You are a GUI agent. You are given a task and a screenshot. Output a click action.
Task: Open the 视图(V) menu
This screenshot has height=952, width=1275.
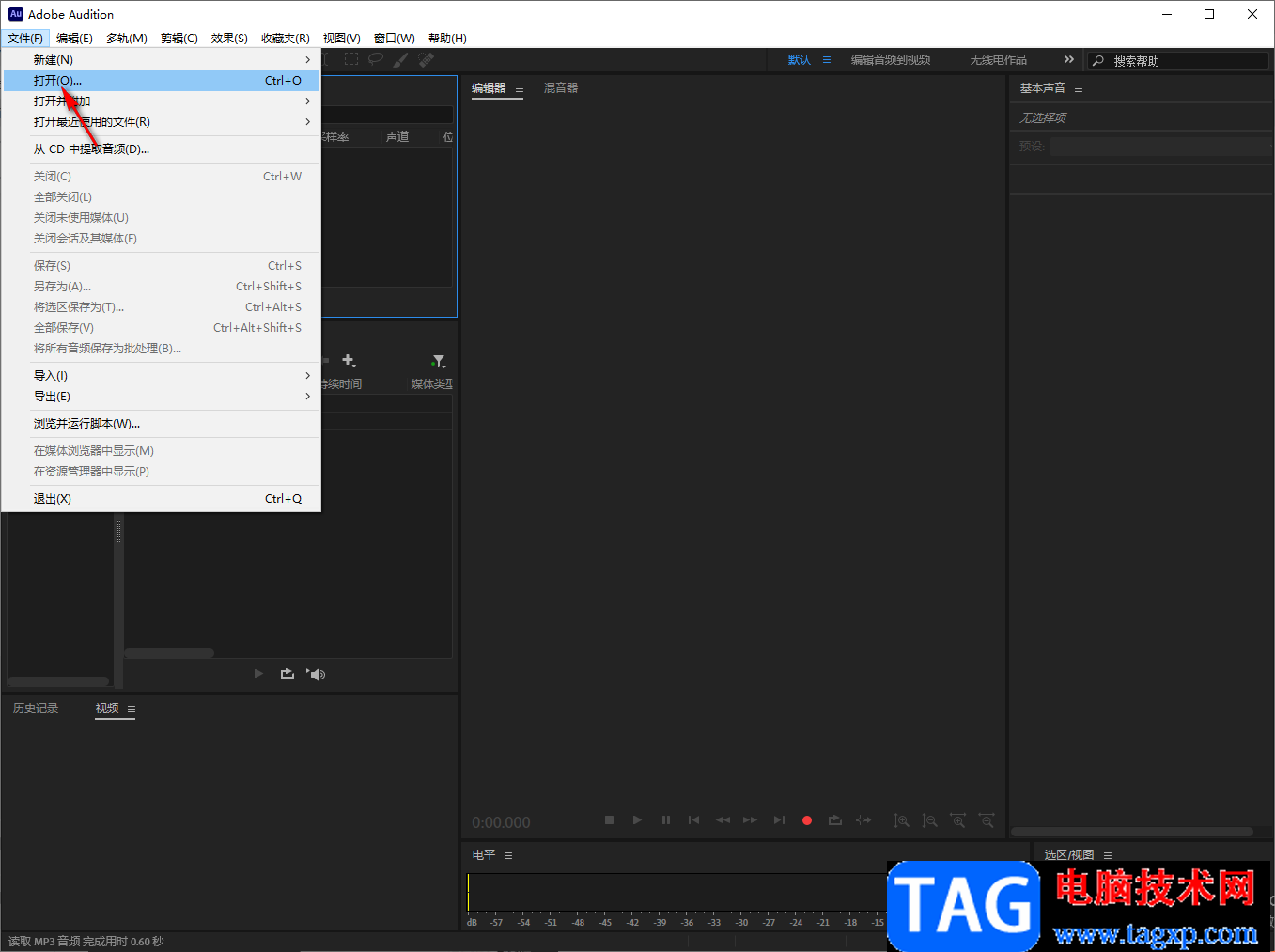click(x=342, y=39)
